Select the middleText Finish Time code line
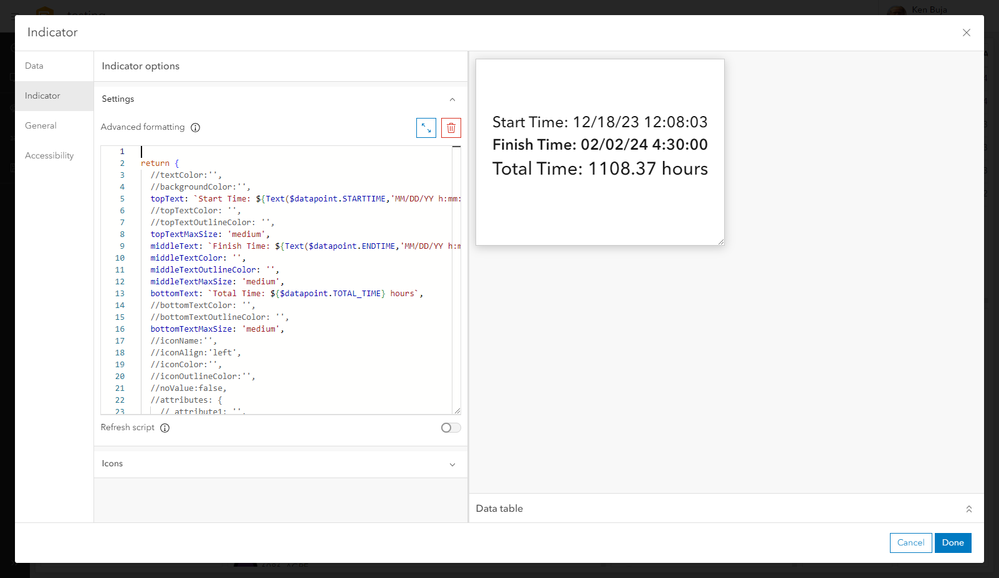The height and width of the screenshot is (578, 999). coord(305,246)
